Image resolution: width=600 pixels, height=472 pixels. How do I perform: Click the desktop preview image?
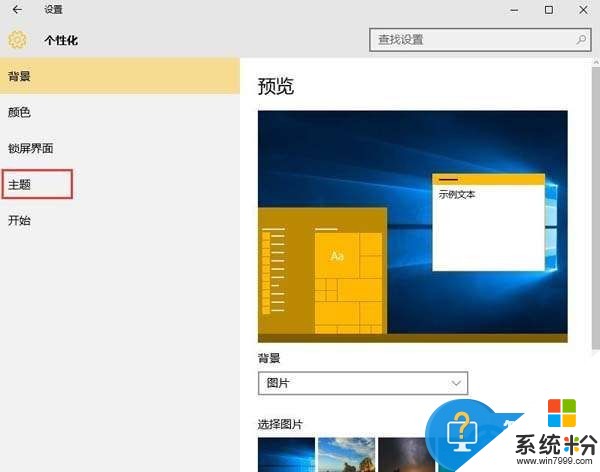click(413, 226)
